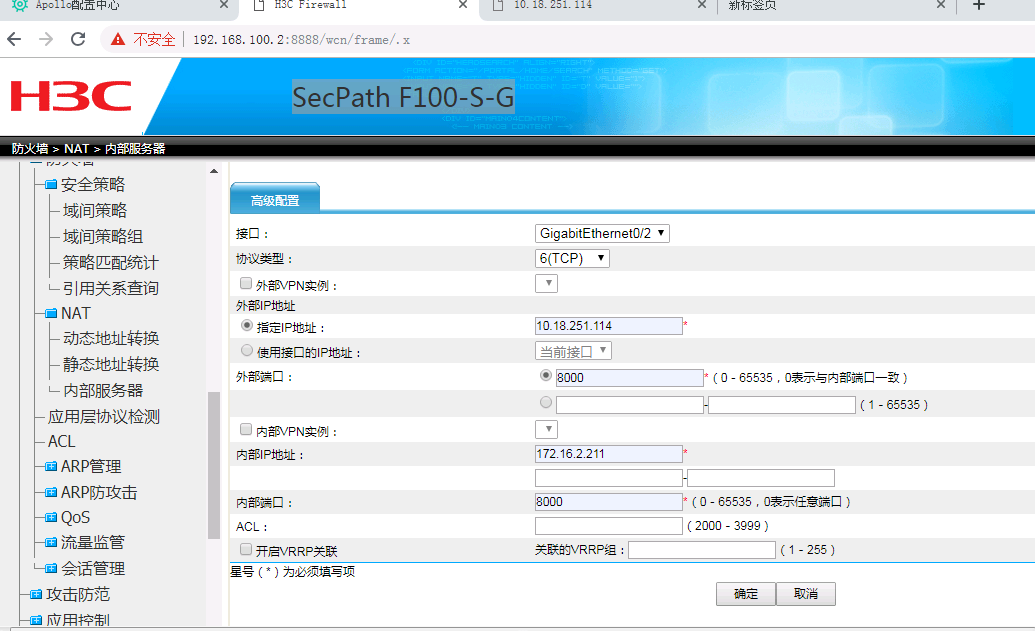Screen dimensions: 1035x631
Task: Click the 内部端口 field containing 8000
Action: [x=608, y=502]
